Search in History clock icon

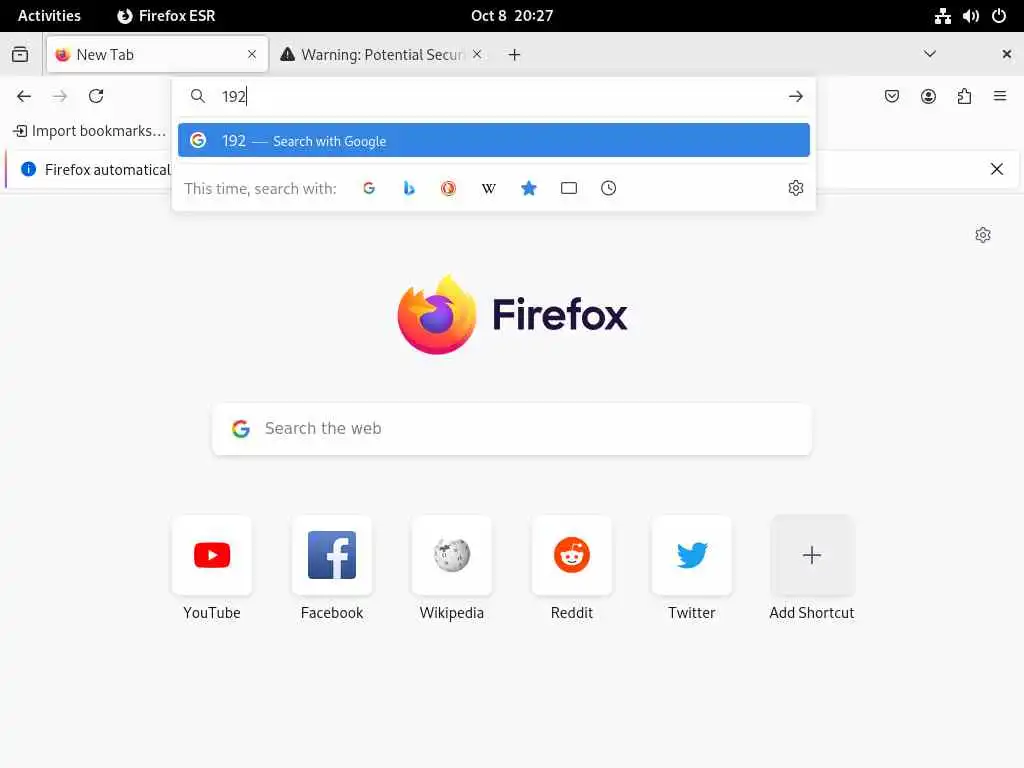609,188
